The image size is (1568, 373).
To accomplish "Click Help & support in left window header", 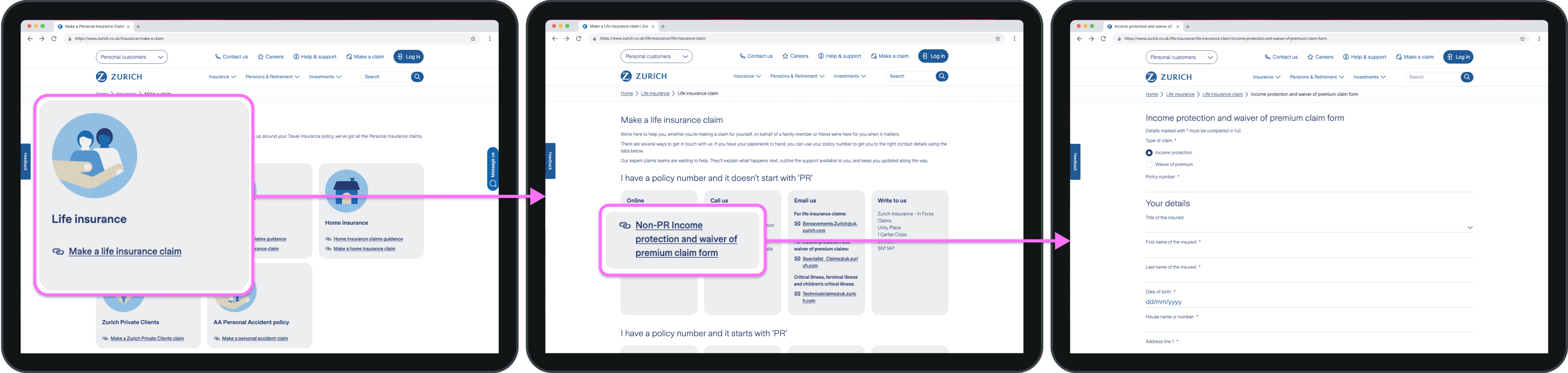I will click(315, 56).
